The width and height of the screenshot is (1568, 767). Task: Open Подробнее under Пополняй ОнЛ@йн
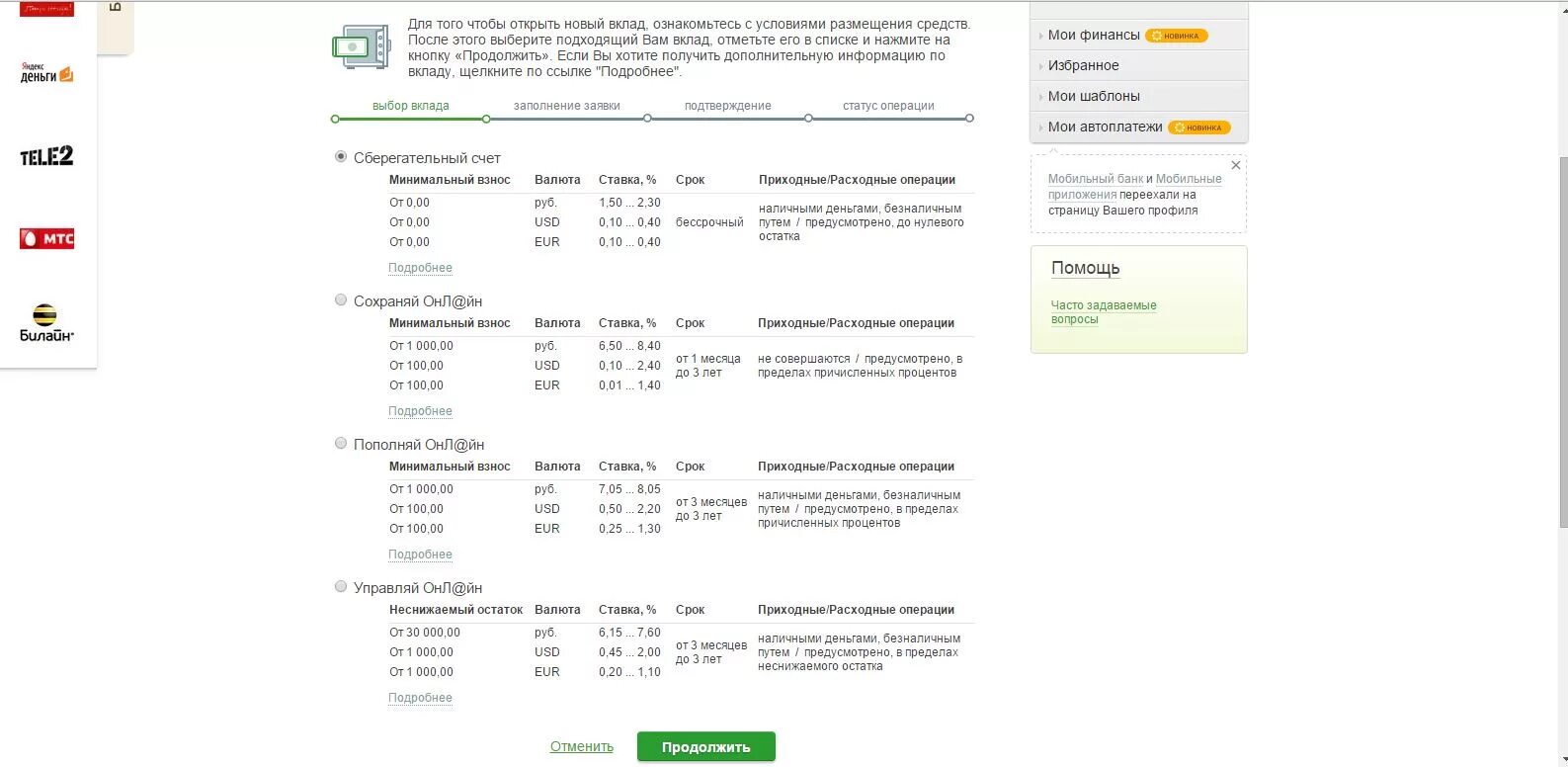tap(420, 554)
